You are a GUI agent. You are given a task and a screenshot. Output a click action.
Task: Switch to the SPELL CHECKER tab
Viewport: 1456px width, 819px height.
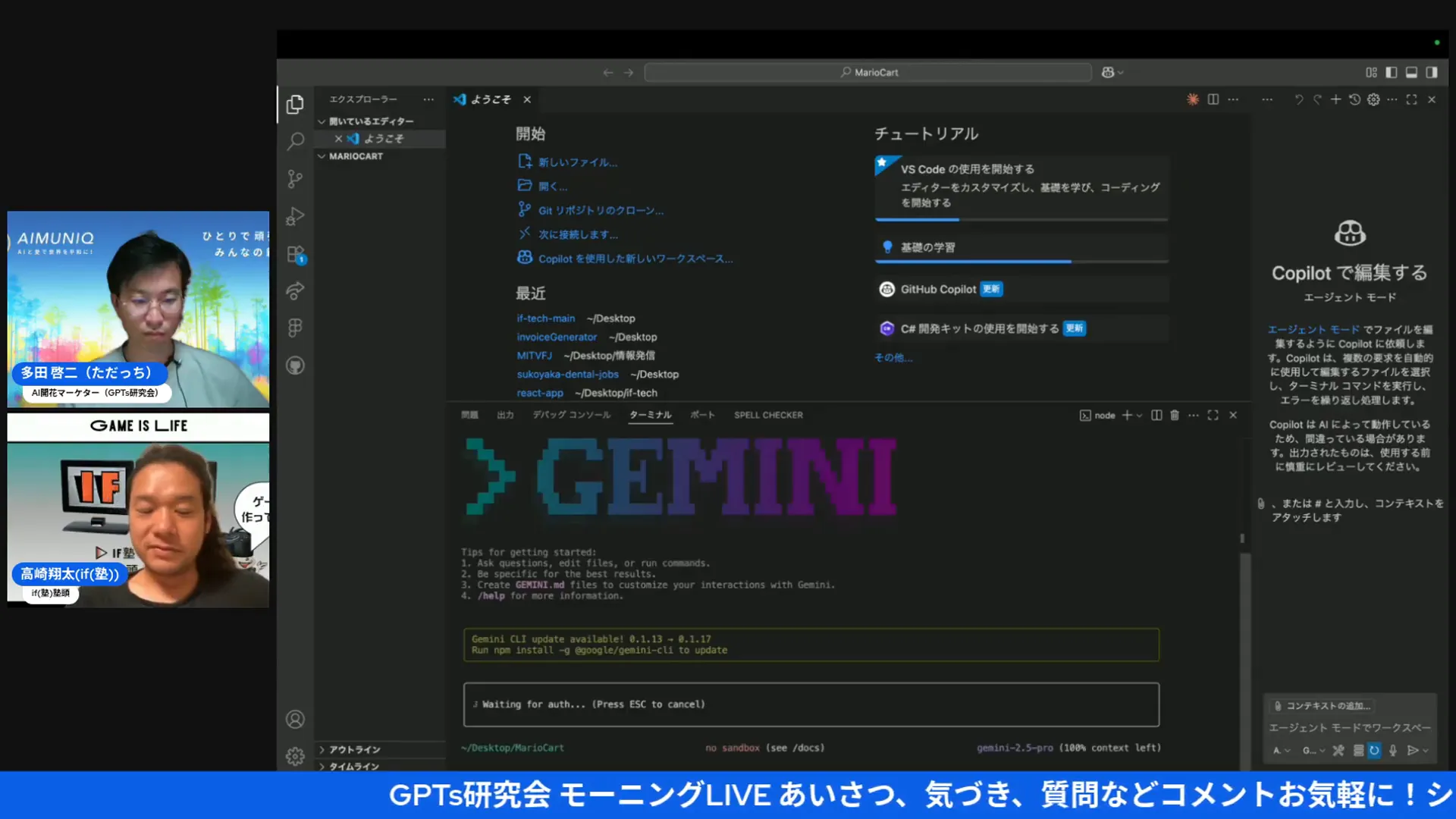coord(768,415)
